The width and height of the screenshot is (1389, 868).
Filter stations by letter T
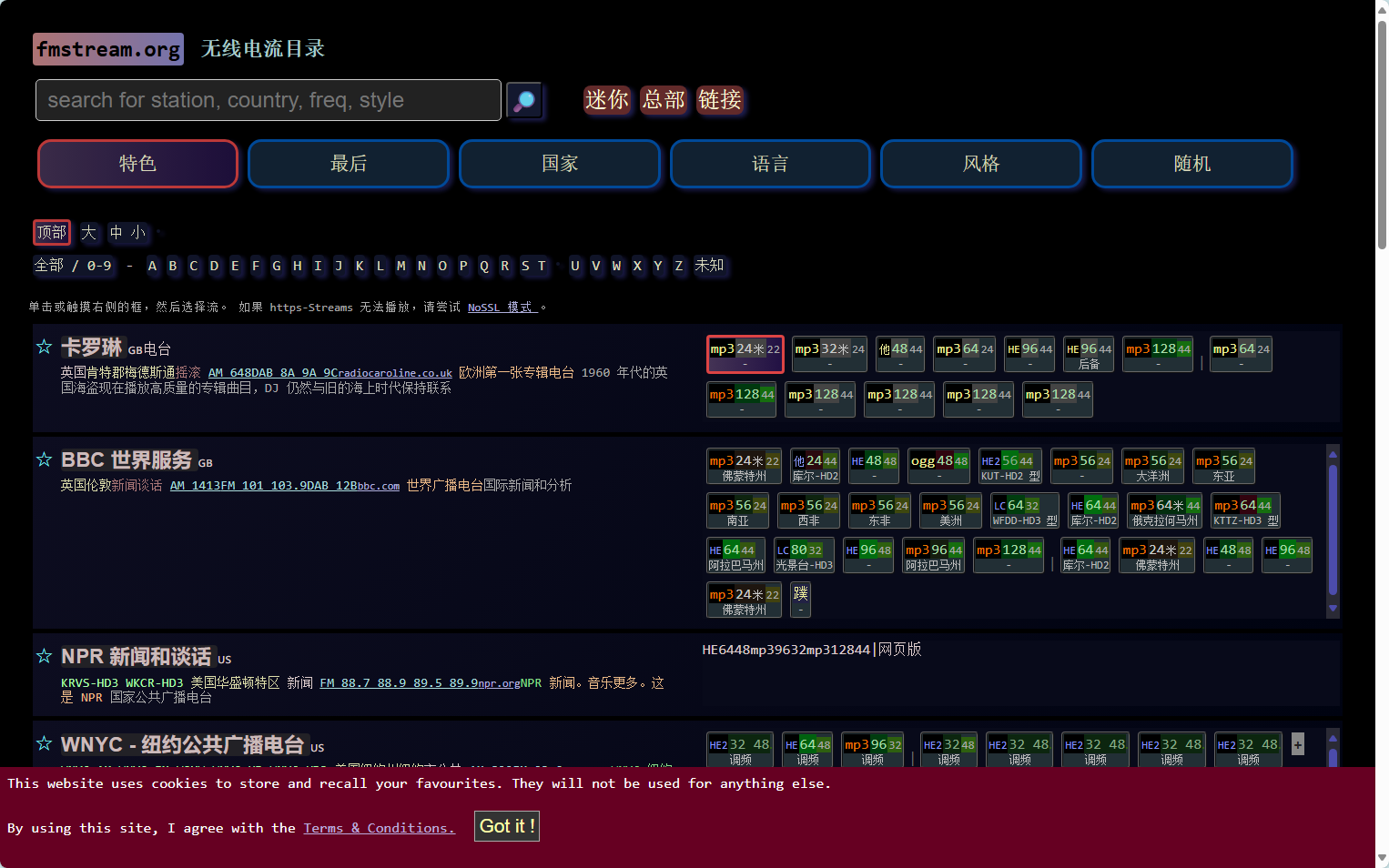pyautogui.click(x=542, y=266)
